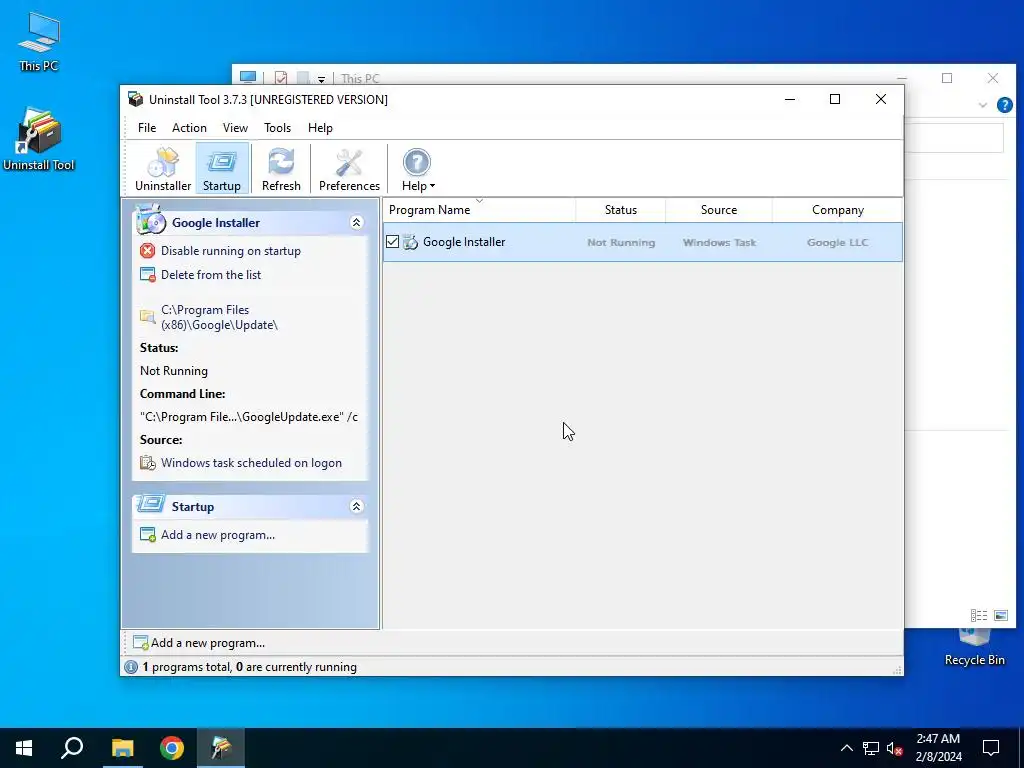Click the Not Running status cell

pos(620,242)
